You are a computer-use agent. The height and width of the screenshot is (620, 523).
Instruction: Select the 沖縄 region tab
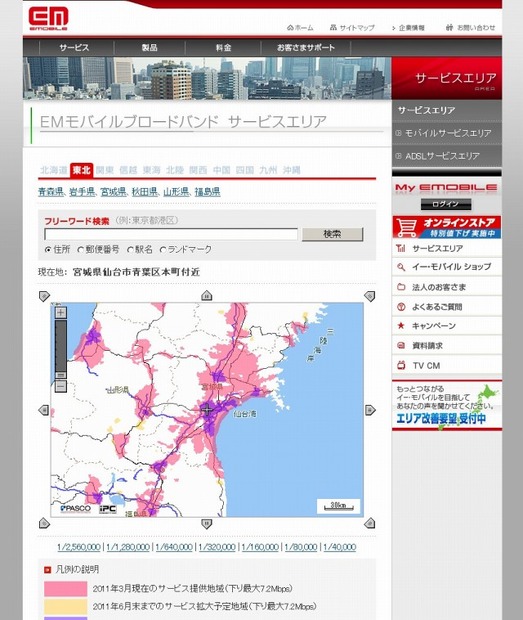click(291, 170)
